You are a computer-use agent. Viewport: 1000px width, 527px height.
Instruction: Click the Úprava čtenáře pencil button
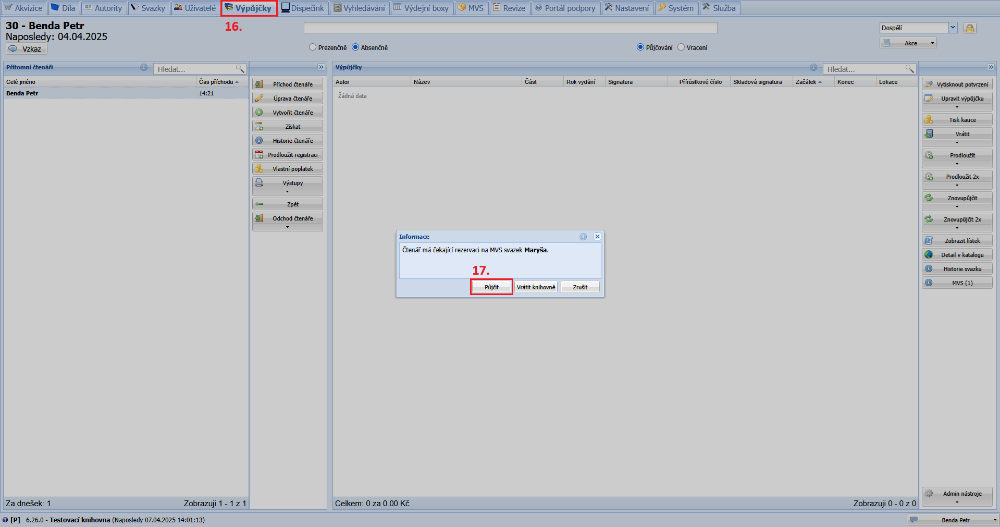tap(288, 99)
